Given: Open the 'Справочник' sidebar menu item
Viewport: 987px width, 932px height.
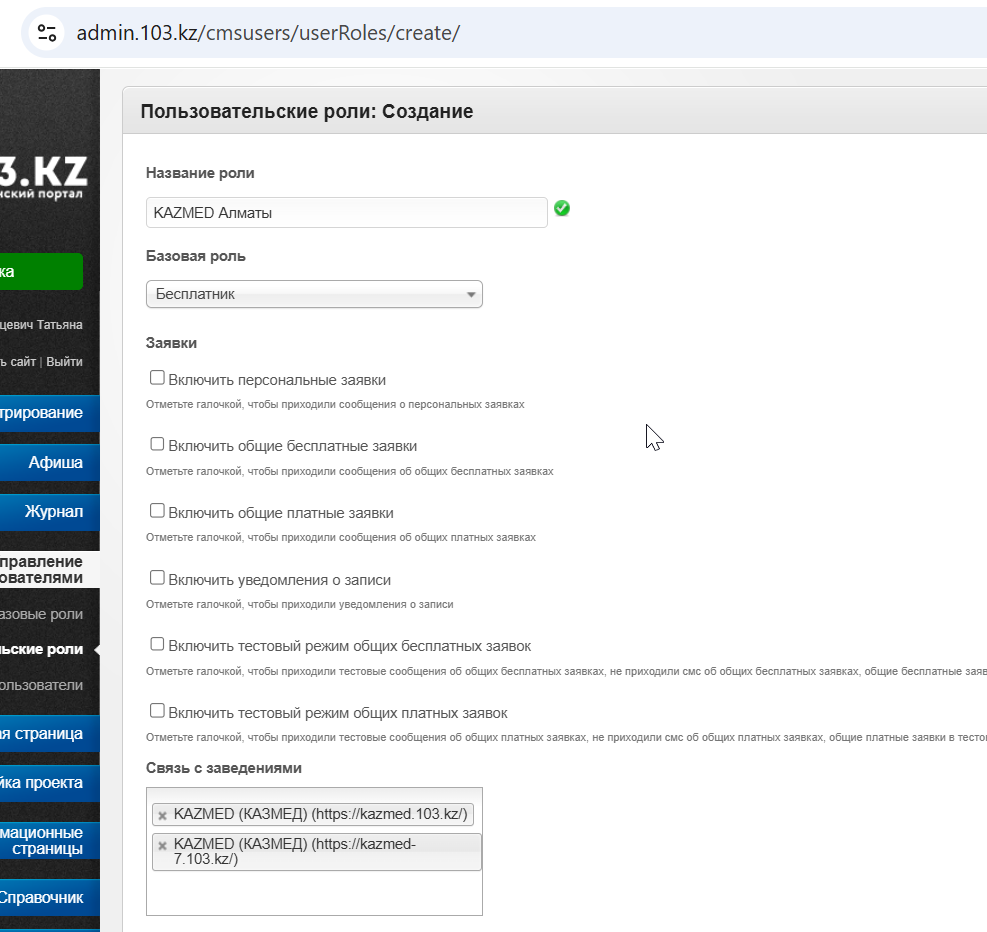Looking at the screenshot, I should point(50,898).
